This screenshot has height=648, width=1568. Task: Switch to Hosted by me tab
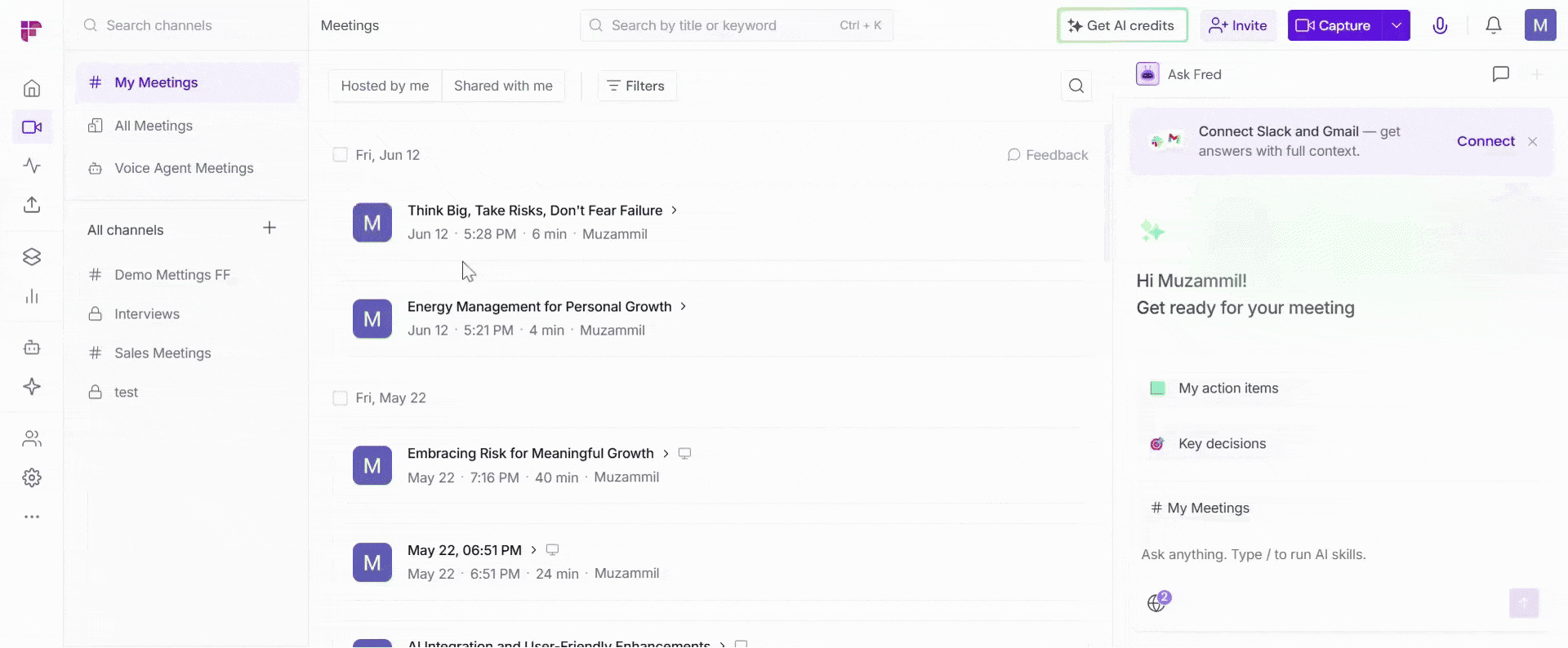point(385,86)
